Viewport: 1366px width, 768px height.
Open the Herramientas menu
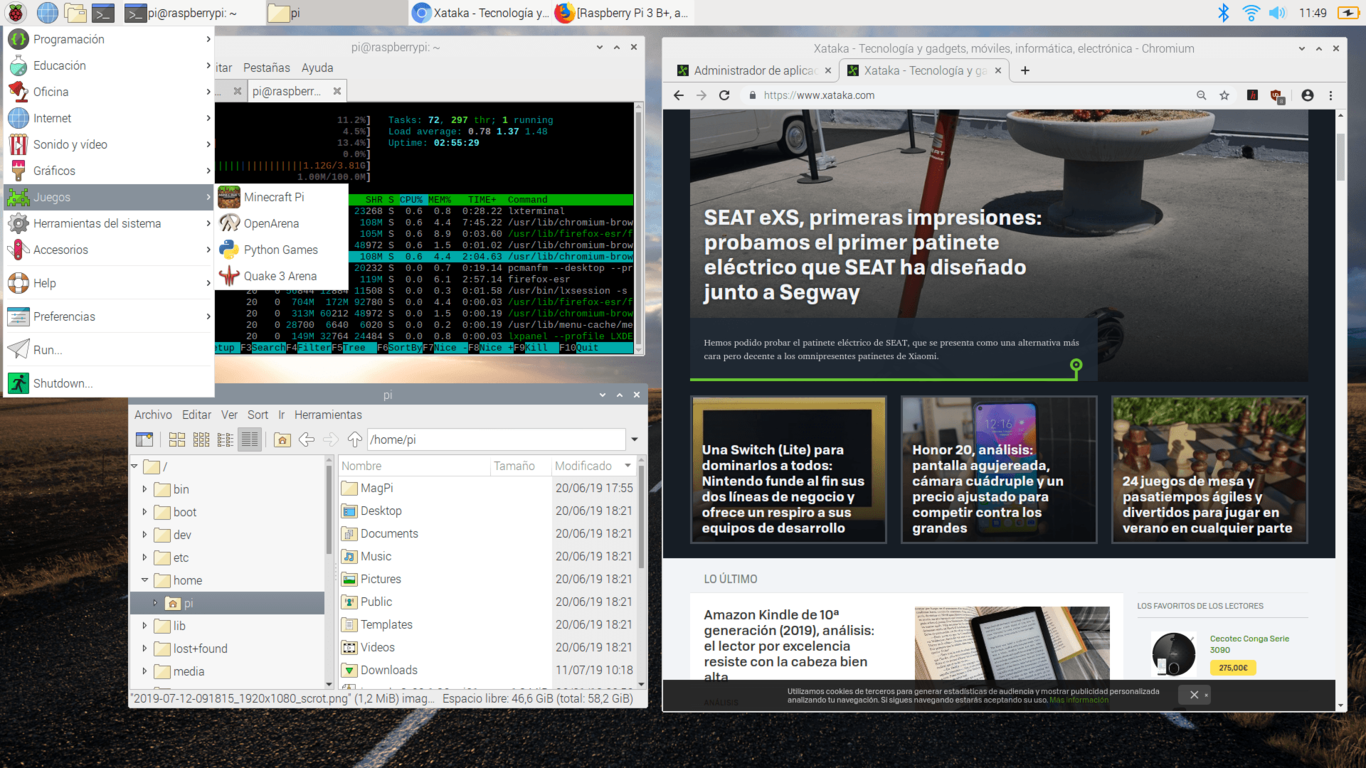(x=328, y=414)
